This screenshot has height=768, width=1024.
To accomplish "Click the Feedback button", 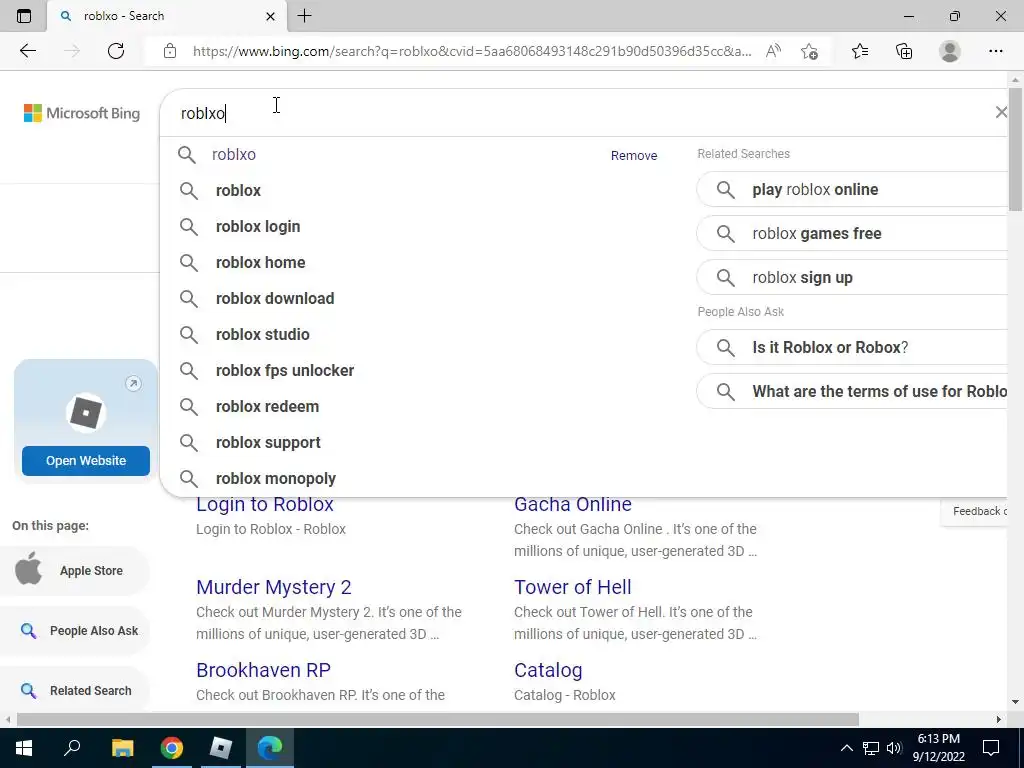I will (x=976, y=511).
